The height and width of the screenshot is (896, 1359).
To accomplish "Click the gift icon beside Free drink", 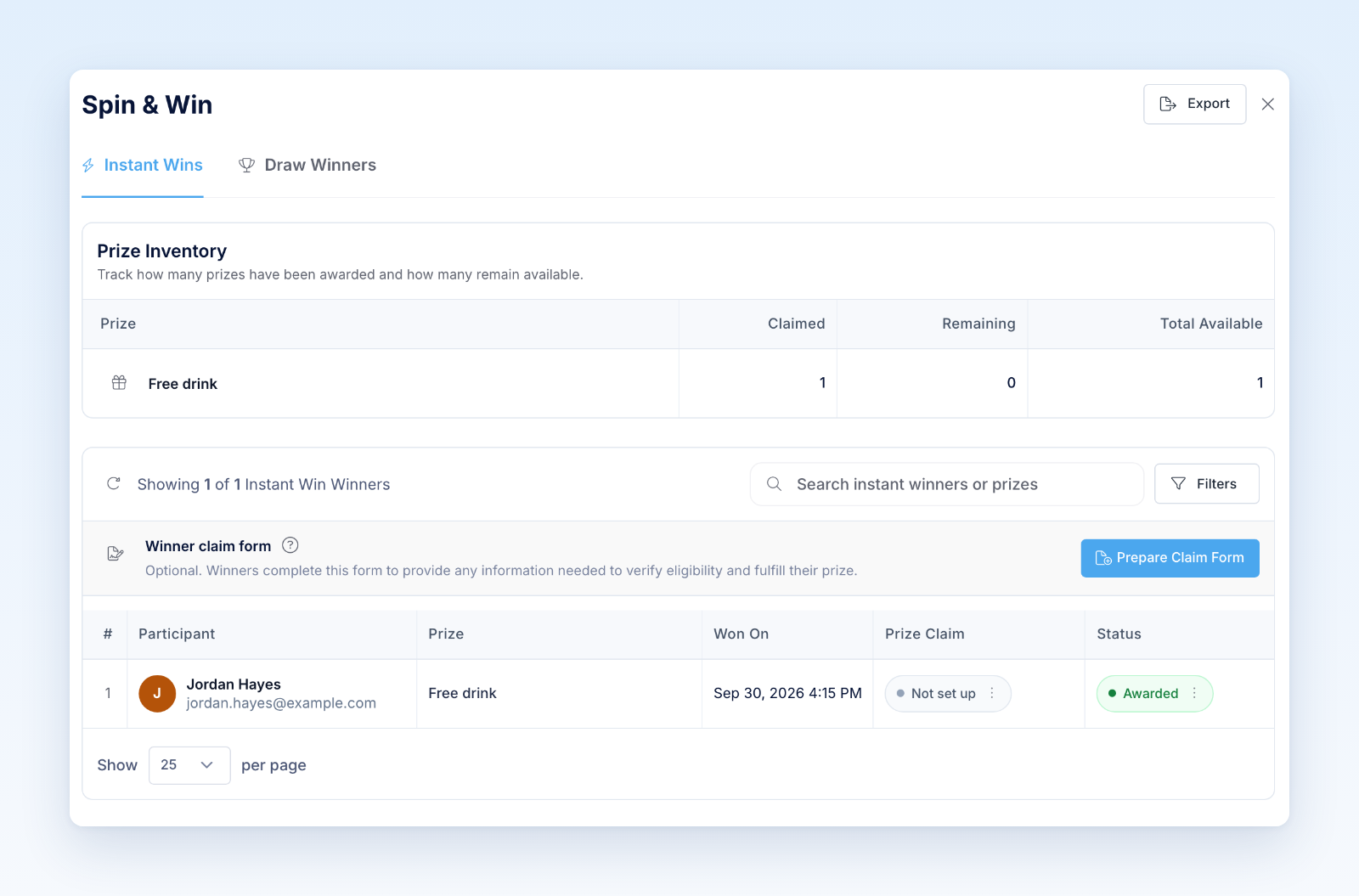I will pos(119,383).
